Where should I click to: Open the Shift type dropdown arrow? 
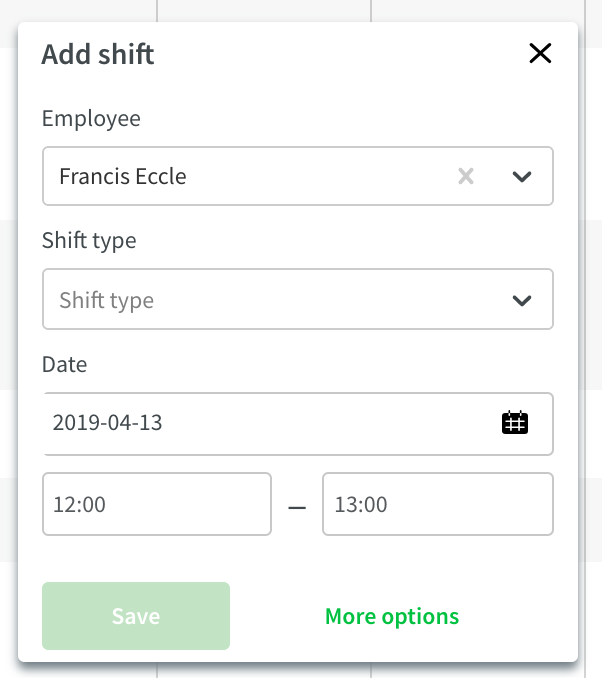(522, 300)
